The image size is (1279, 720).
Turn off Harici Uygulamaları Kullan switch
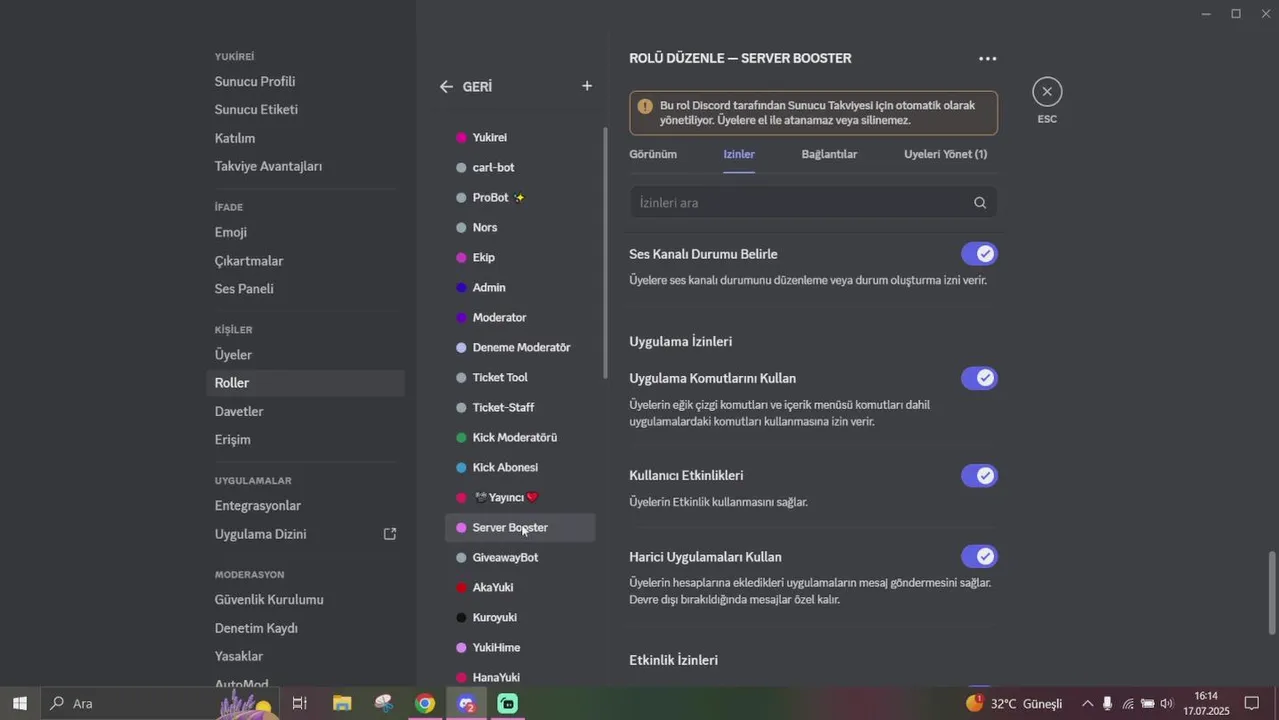(979, 556)
